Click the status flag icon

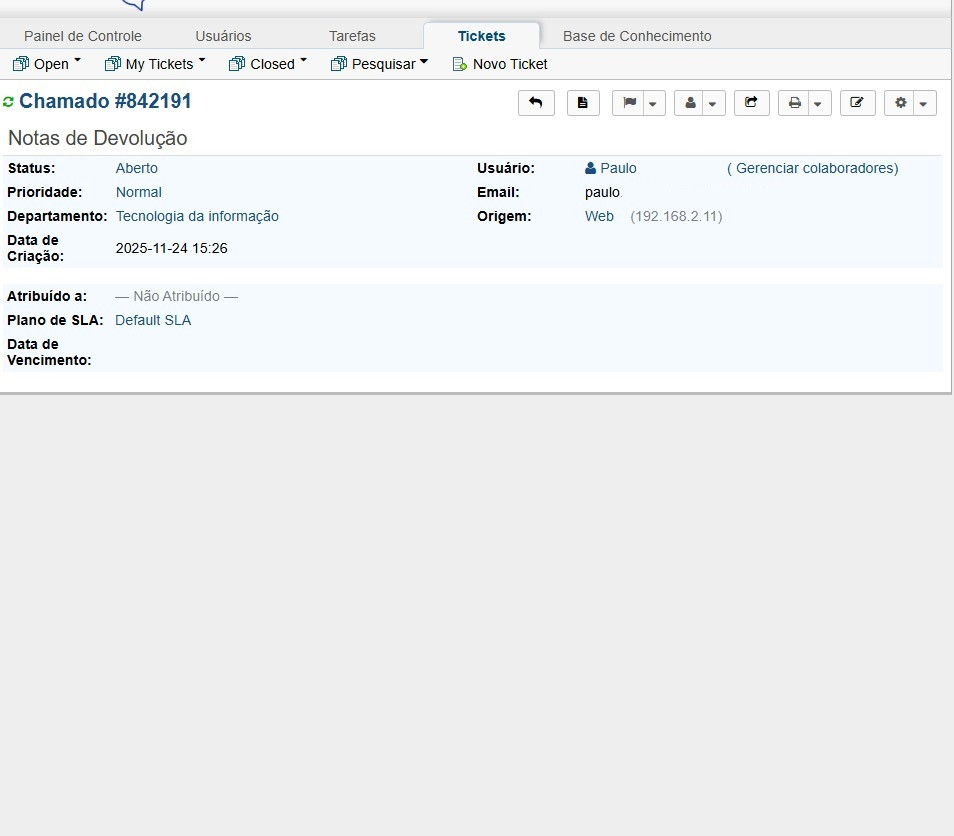[629, 103]
